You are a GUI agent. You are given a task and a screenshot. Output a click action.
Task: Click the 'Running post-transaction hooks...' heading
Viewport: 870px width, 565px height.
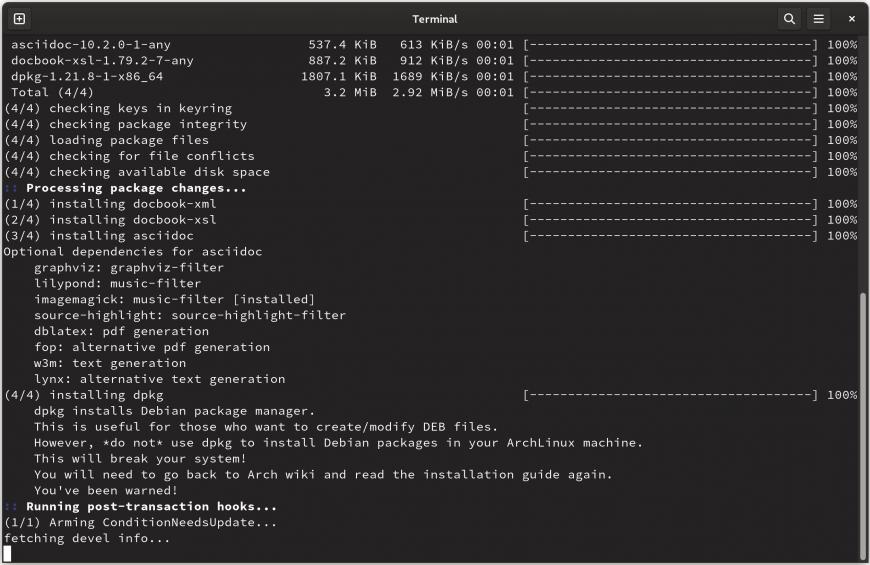pyautogui.click(x=151, y=506)
